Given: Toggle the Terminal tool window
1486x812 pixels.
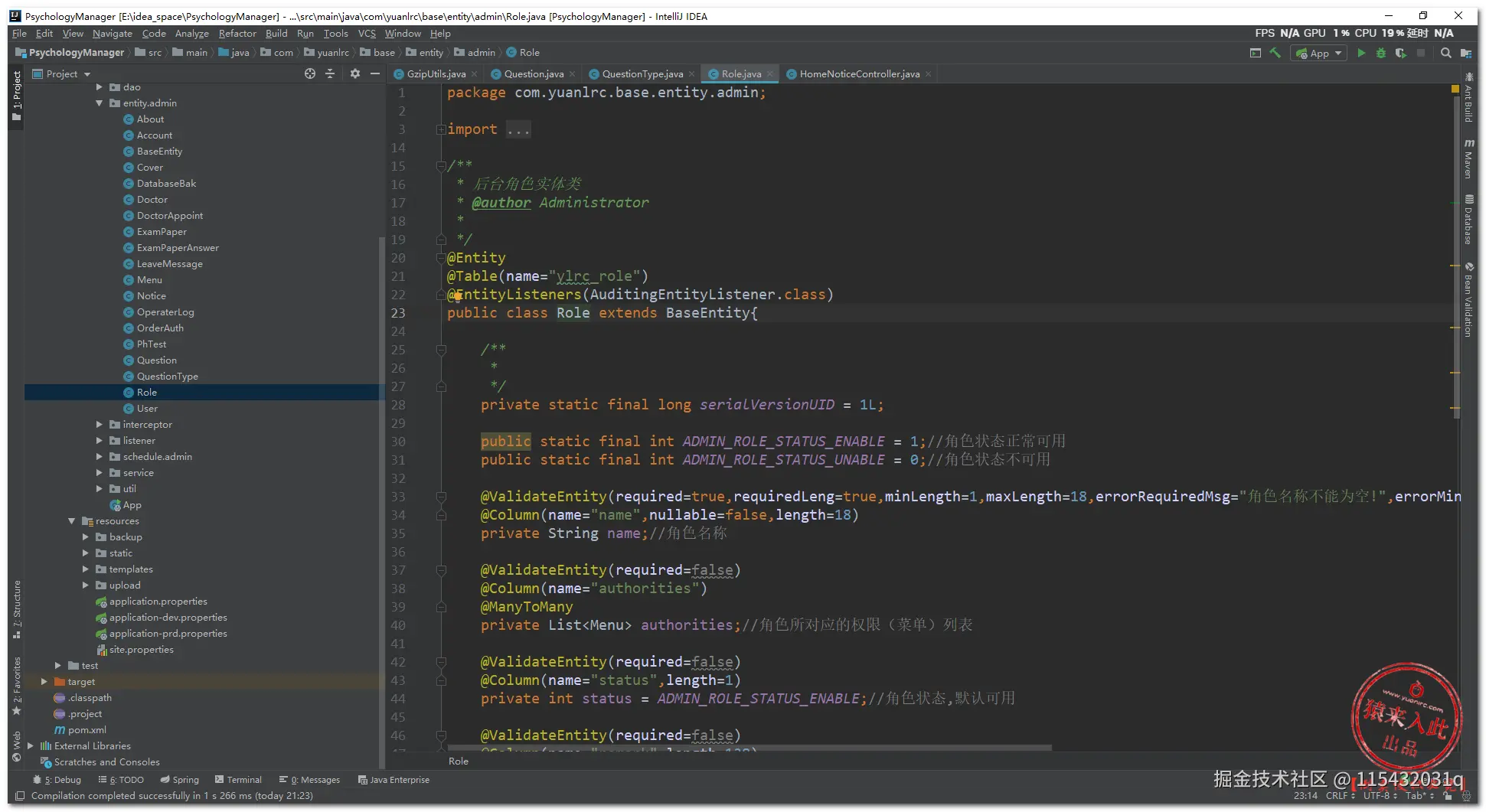Looking at the screenshot, I should (x=238, y=780).
